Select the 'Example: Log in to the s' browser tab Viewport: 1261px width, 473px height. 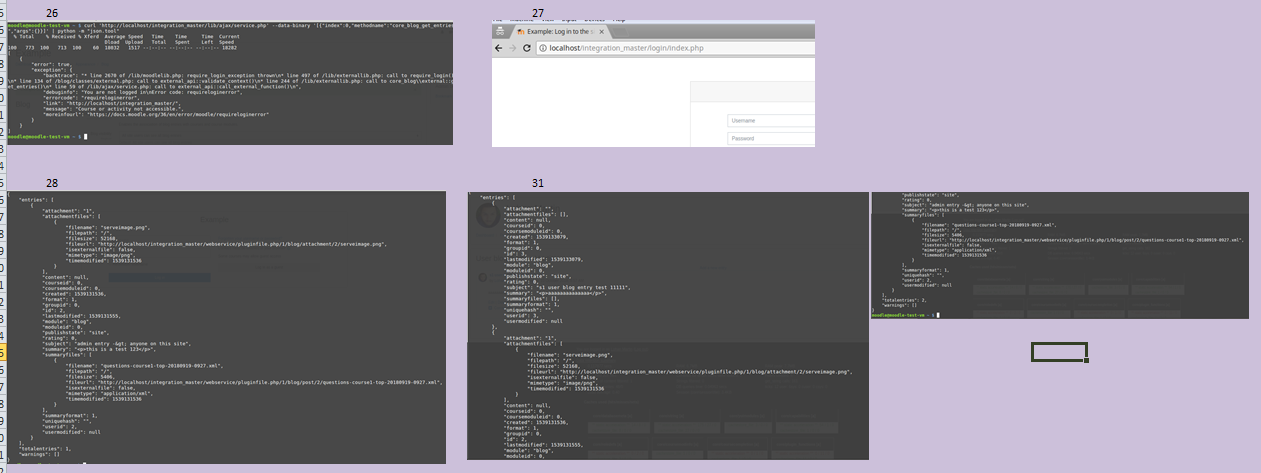click(x=560, y=32)
